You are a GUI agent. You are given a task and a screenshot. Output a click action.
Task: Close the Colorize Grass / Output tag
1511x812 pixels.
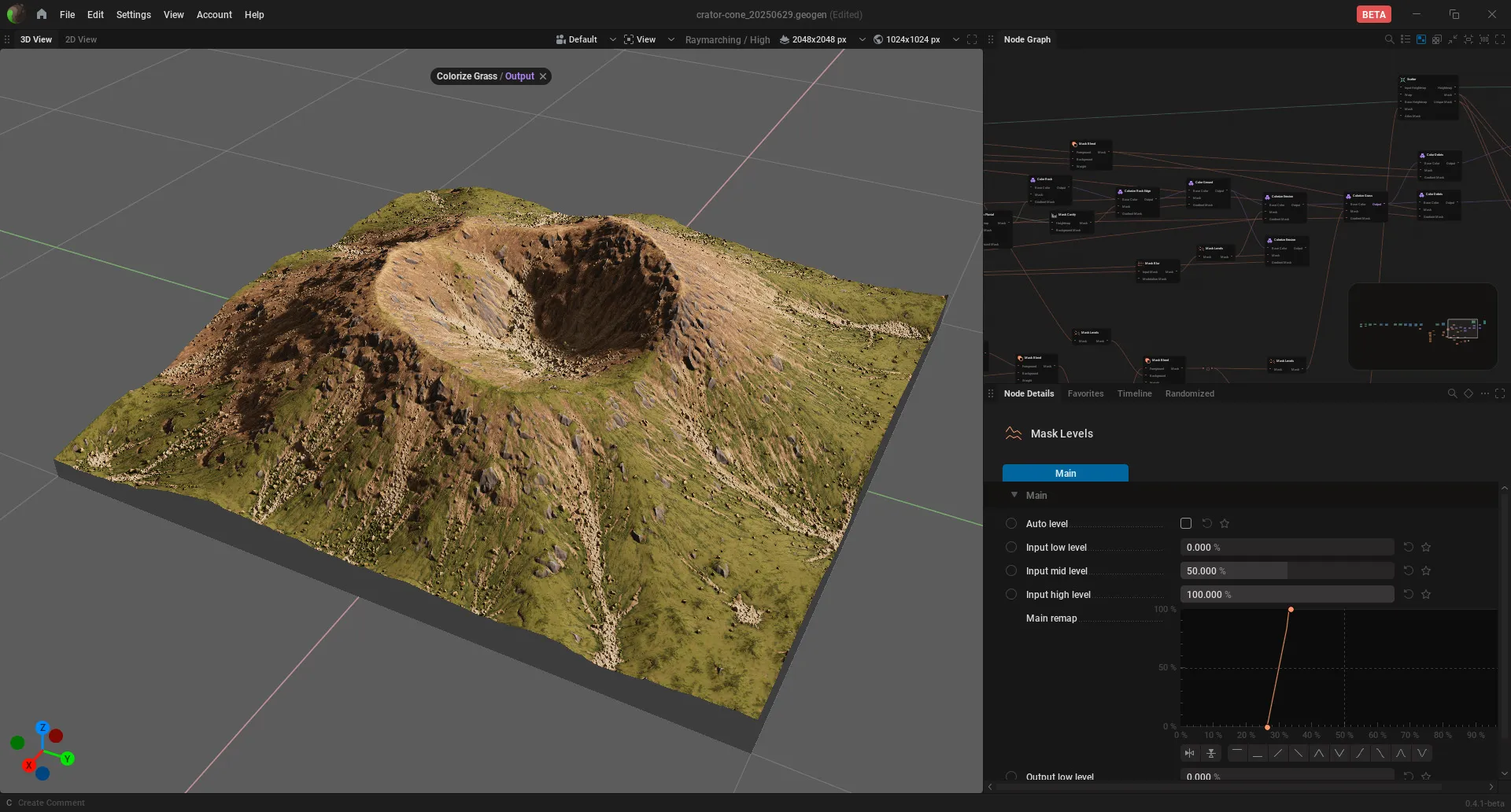543,76
